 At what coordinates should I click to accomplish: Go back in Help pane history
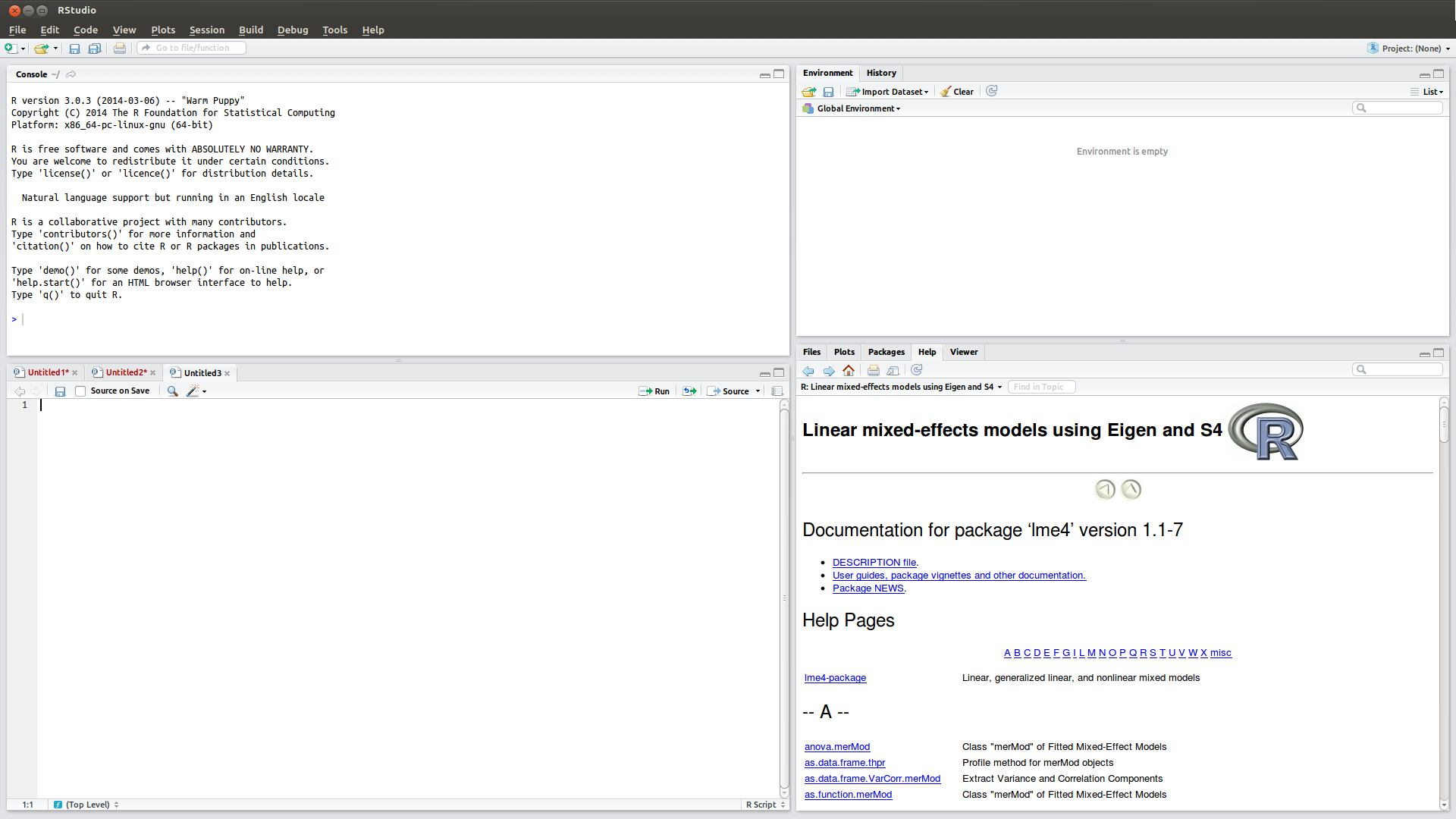click(808, 370)
